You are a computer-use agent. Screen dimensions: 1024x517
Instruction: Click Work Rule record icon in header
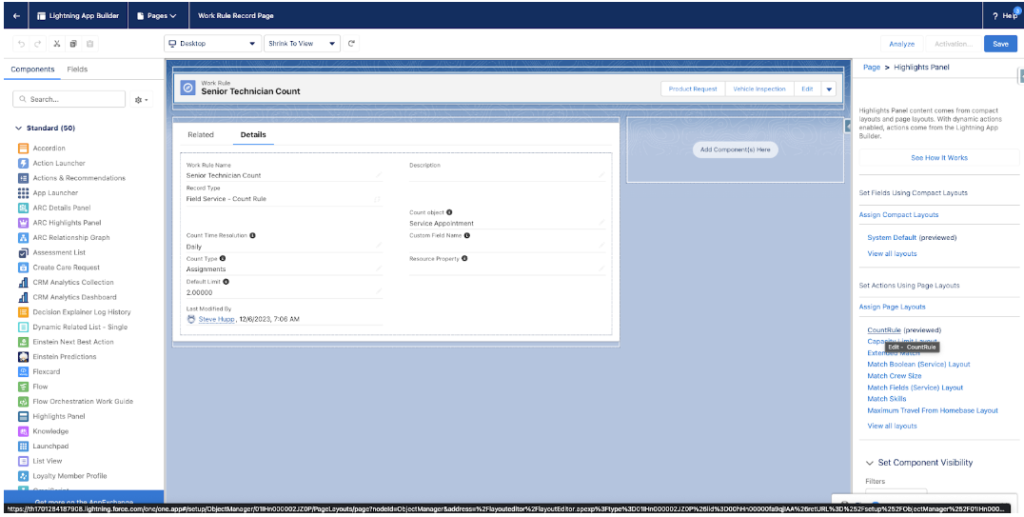click(188, 87)
